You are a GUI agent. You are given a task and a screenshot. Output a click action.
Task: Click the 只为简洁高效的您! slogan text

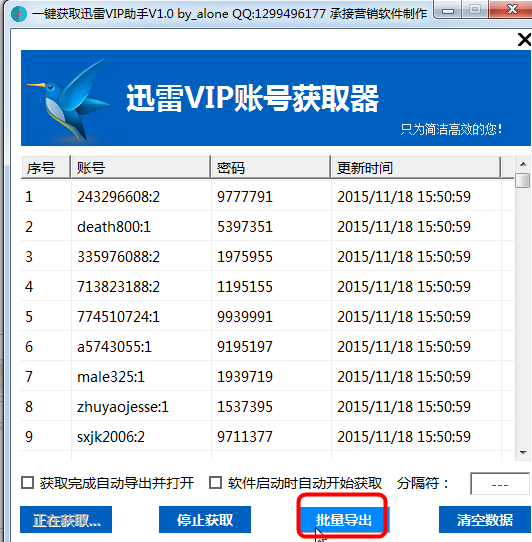point(451,129)
